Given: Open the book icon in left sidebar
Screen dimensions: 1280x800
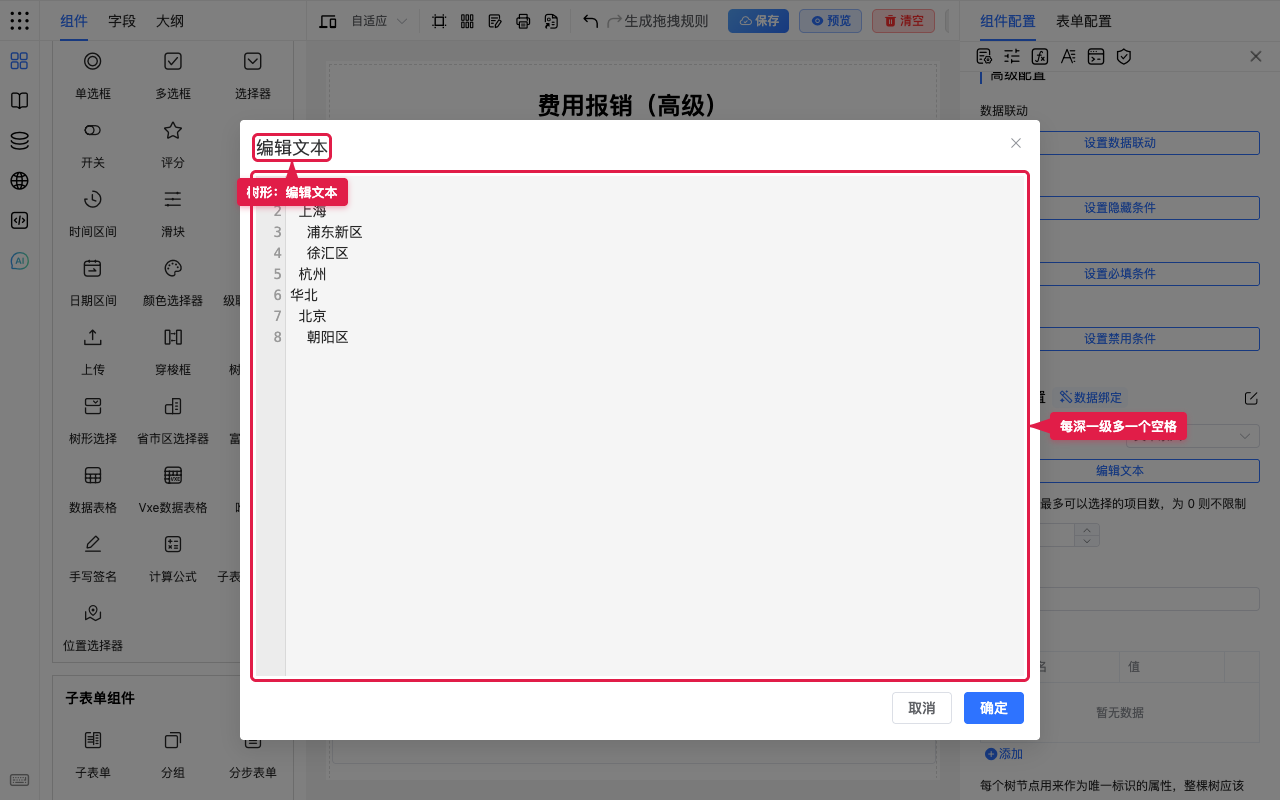Looking at the screenshot, I should tap(19, 101).
